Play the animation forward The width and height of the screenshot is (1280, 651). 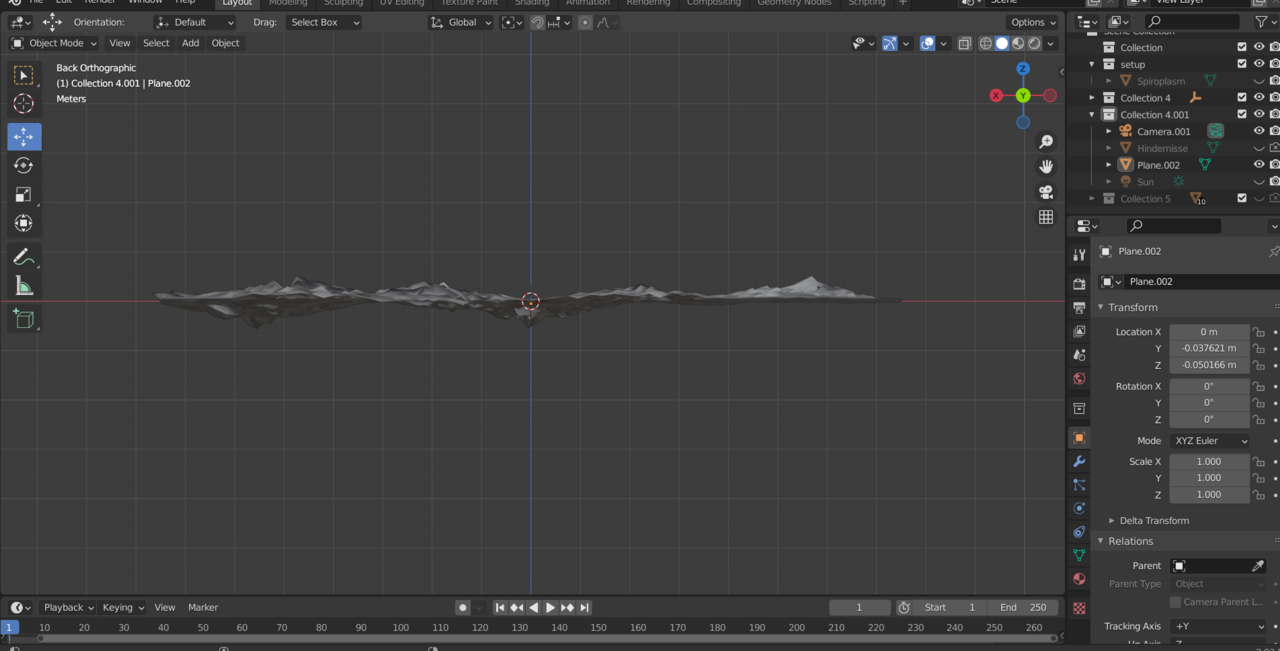coord(550,607)
